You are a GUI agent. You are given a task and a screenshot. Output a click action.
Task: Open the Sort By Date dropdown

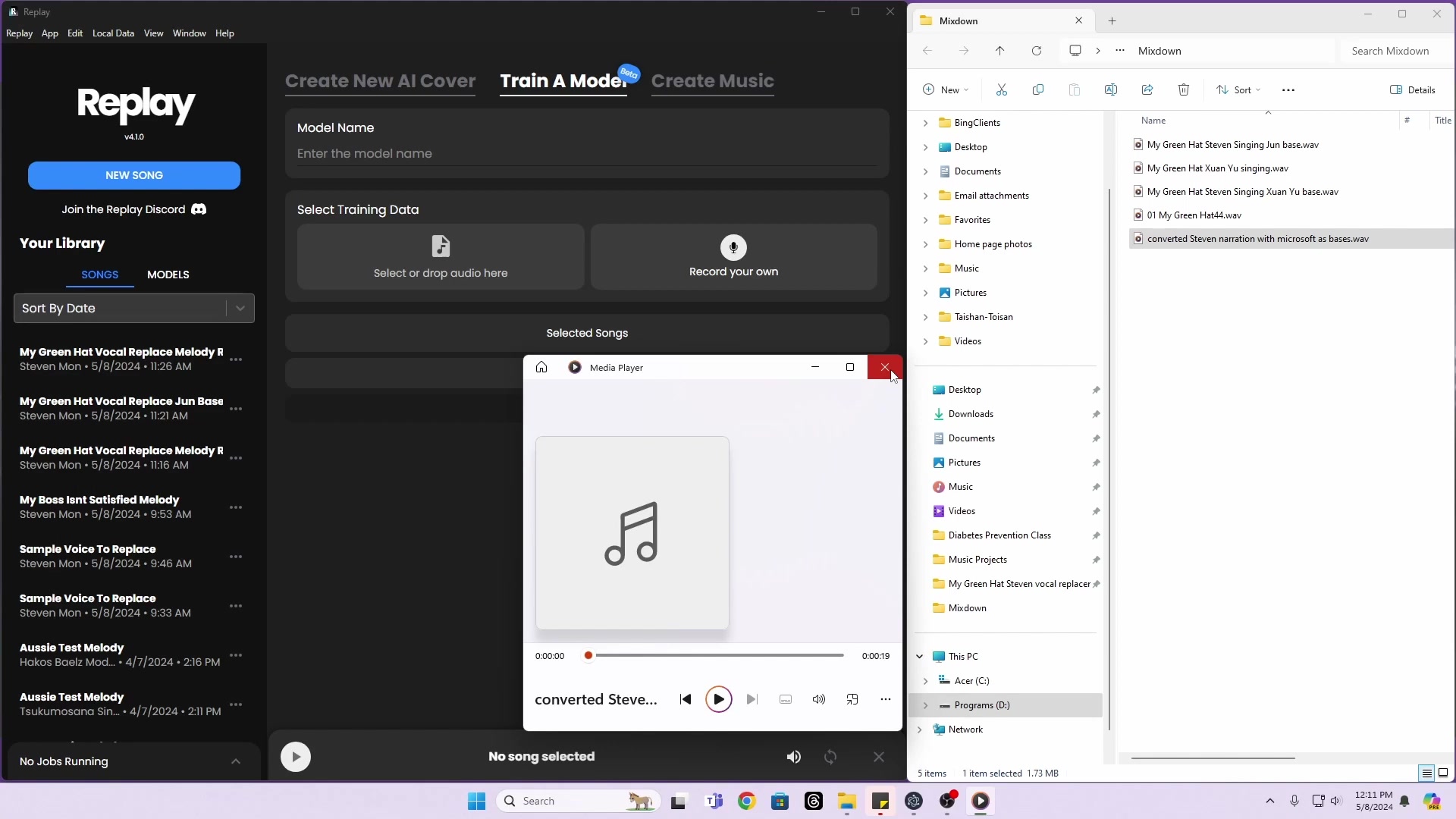134,308
